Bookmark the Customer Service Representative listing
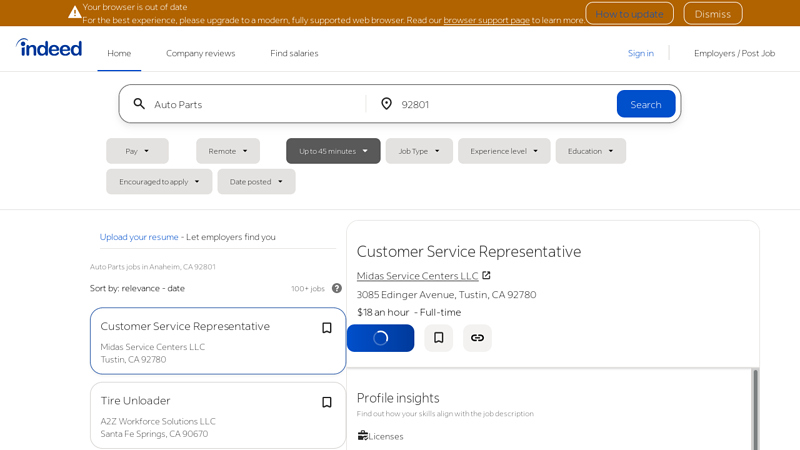Screen dimensions: 800x450 coord(326,328)
